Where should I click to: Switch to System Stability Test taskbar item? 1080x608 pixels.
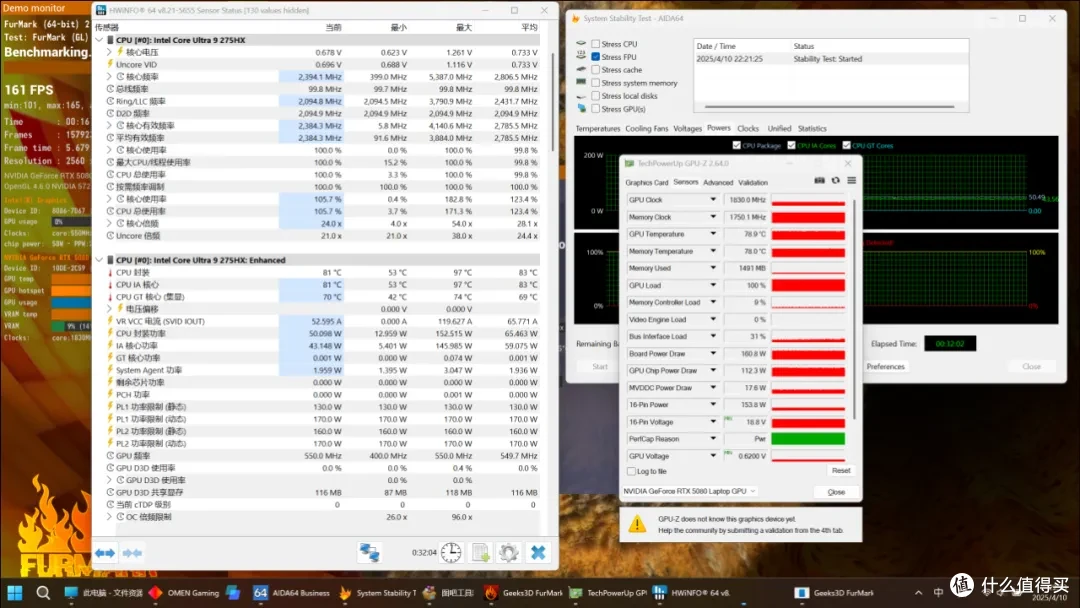click(378, 593)
